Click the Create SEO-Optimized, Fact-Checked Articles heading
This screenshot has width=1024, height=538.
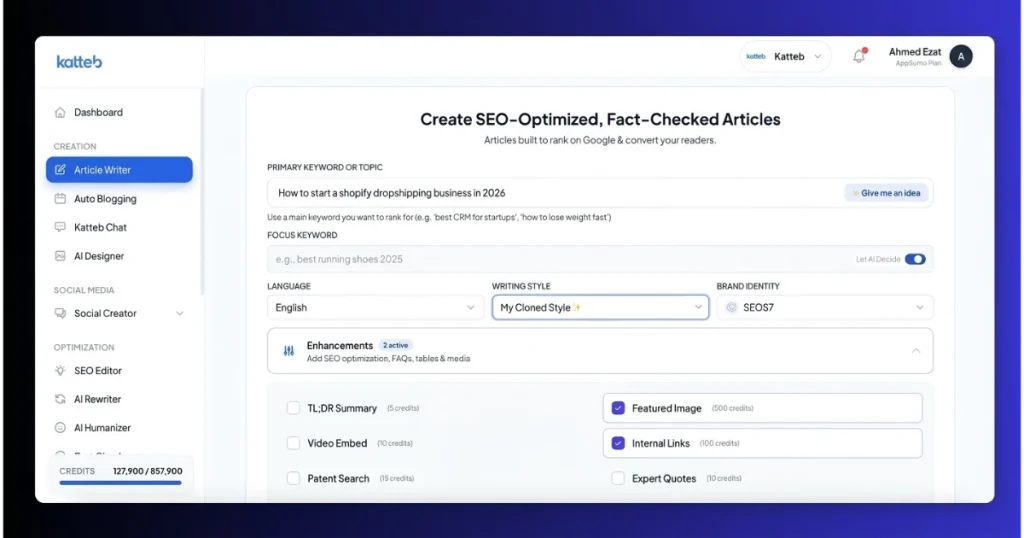coord(600,119)
